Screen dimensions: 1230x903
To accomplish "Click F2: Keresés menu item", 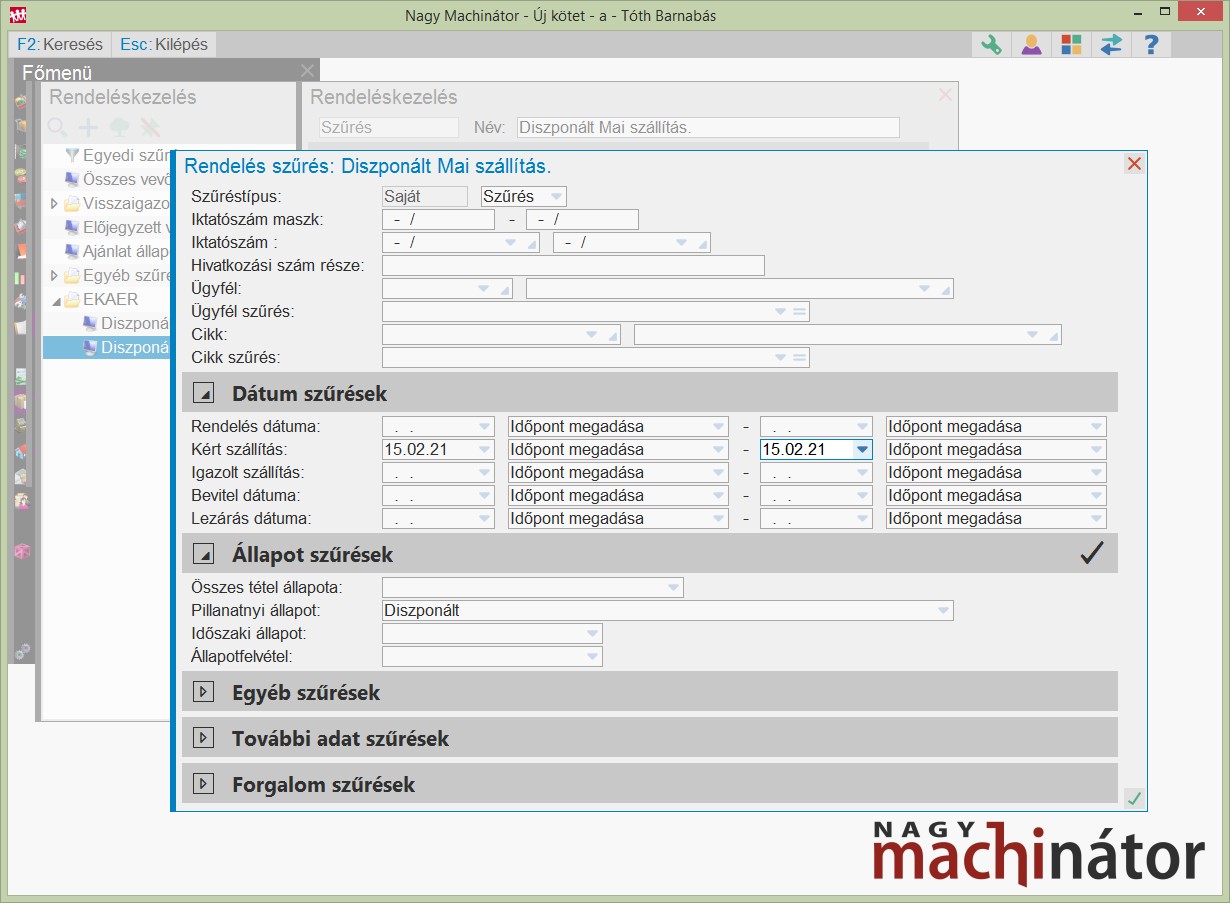I will 60,45.
